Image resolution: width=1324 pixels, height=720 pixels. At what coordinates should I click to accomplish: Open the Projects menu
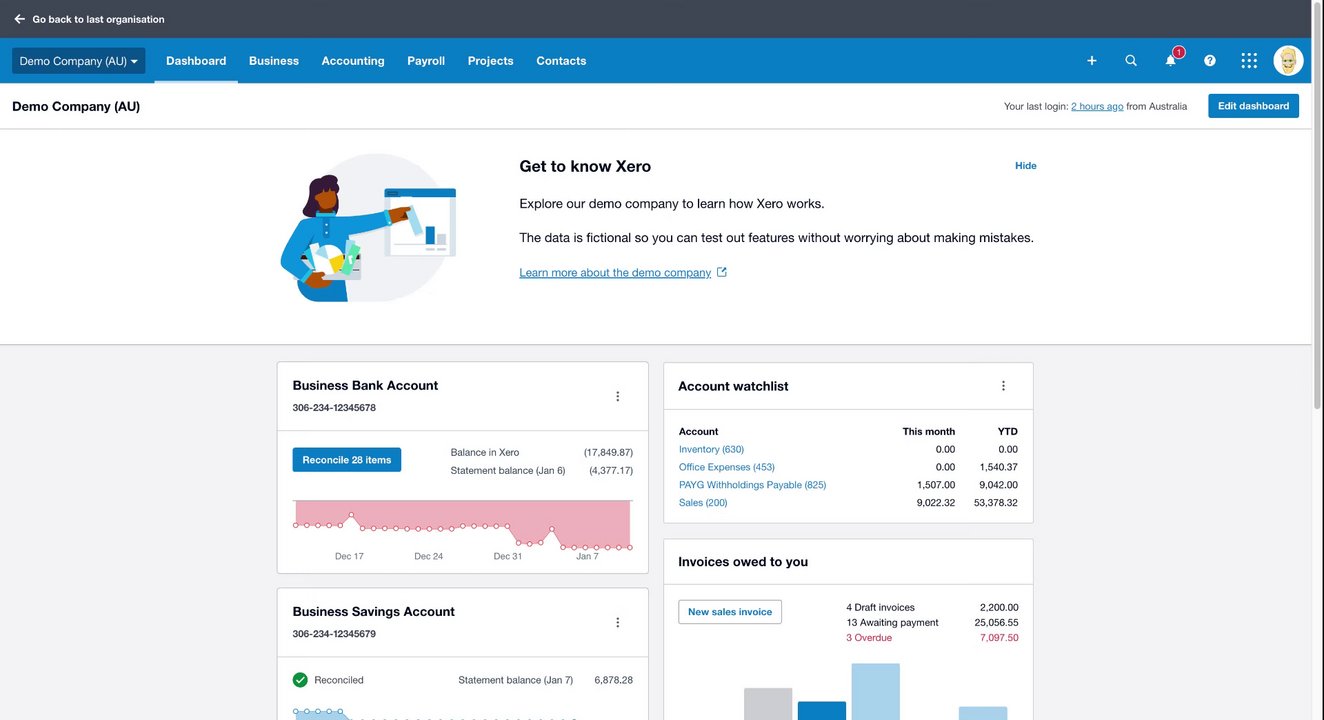pyautogui.click(x=490, y=61)
